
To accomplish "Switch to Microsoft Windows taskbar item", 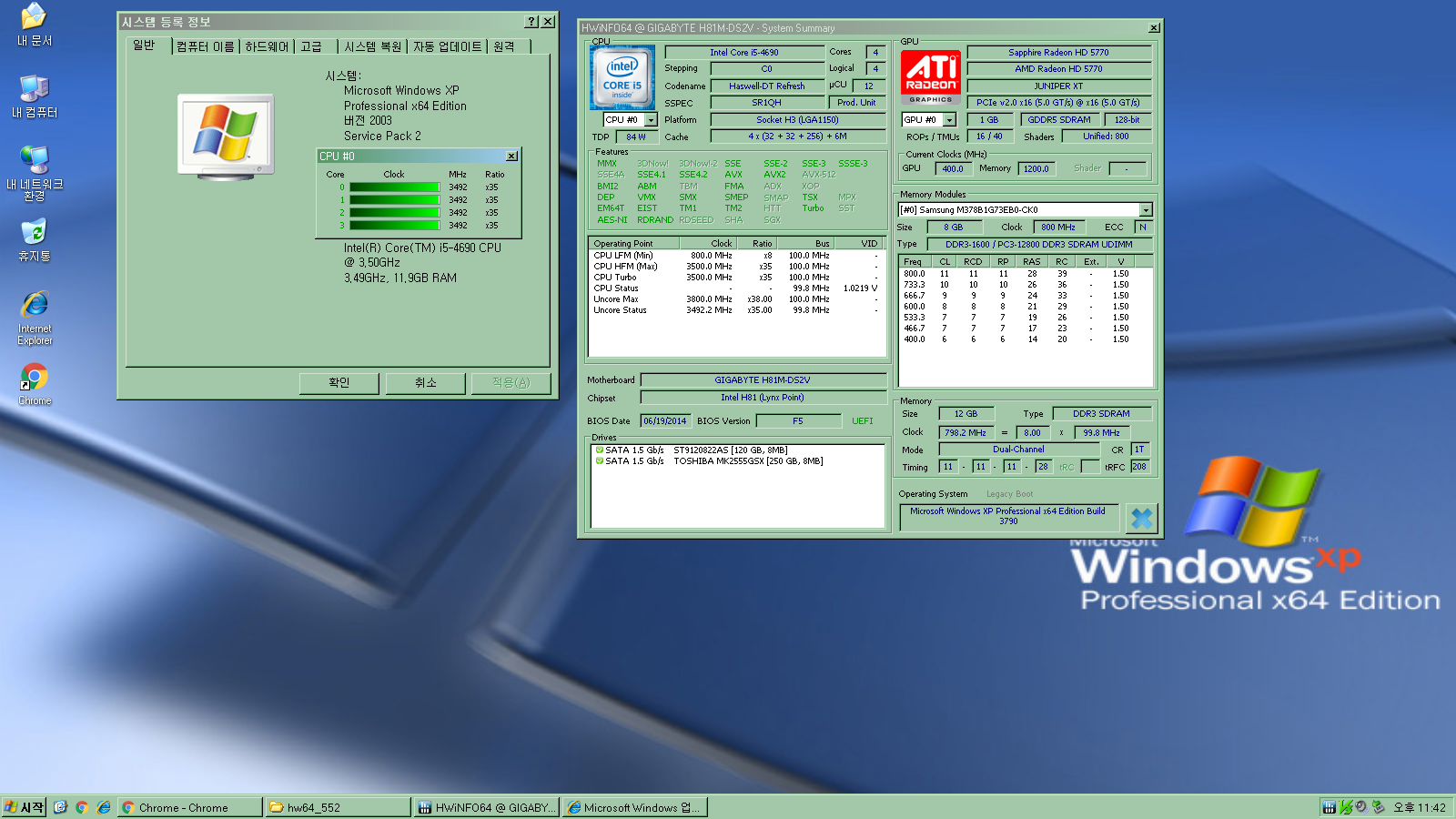I will [x=635, y=807].
